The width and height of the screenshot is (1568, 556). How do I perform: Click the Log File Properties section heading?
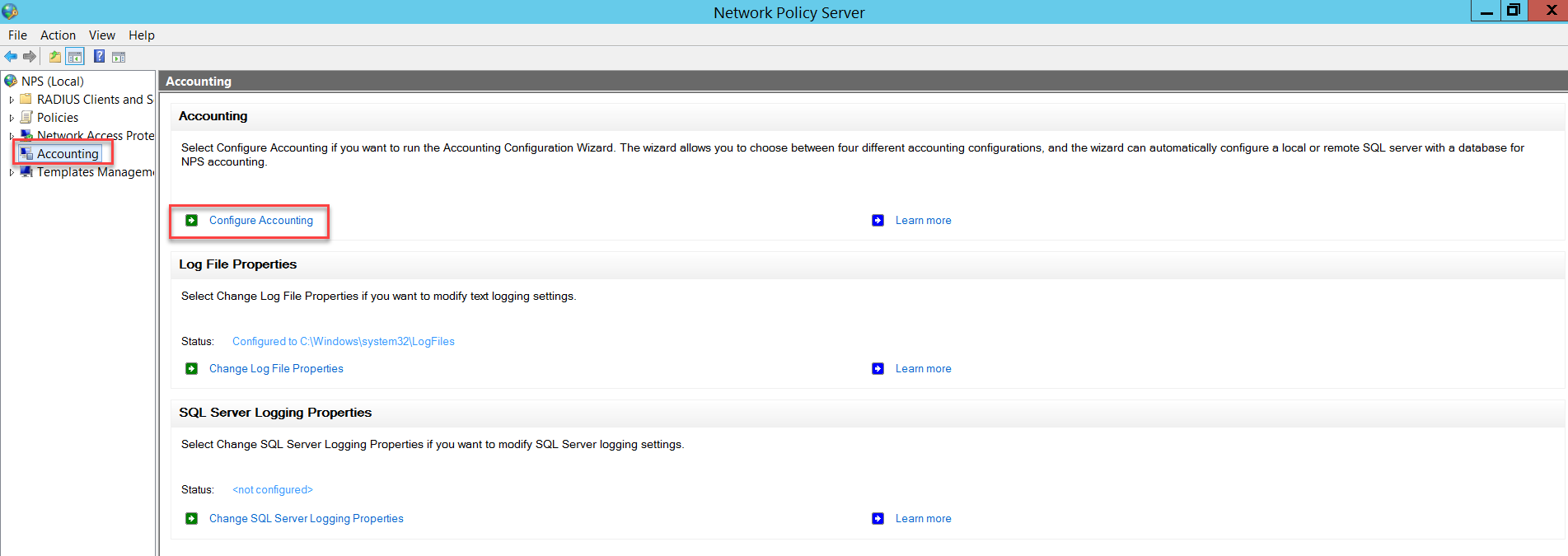[237, 264]
